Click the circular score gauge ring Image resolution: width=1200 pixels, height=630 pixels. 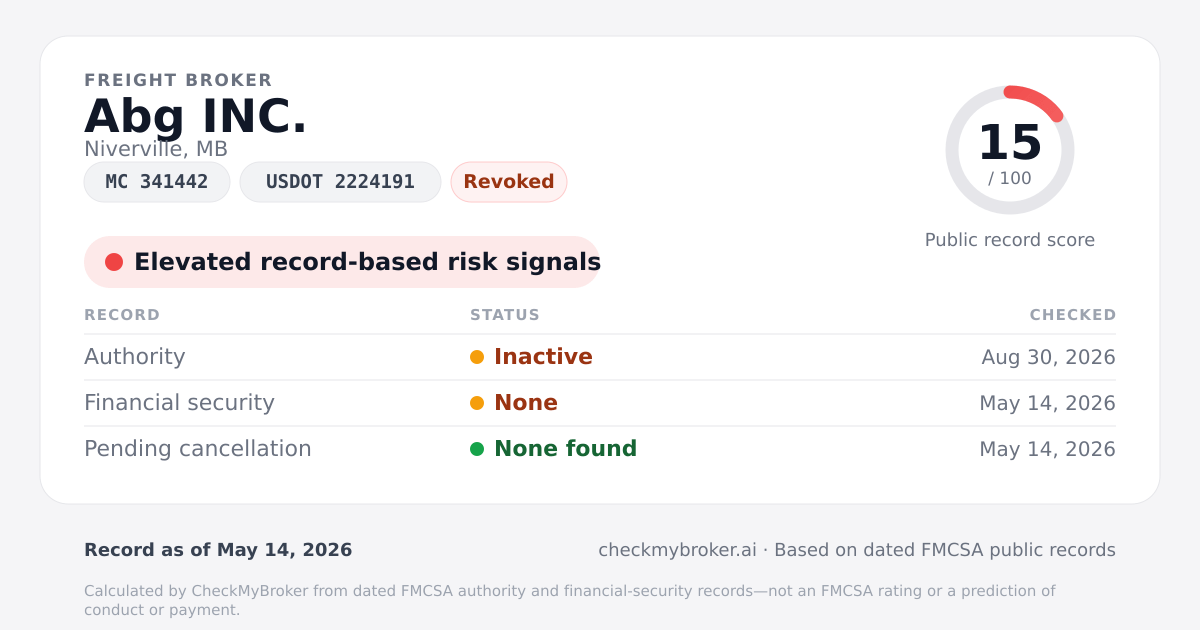pyautogui.click(x=1010, y=150)
